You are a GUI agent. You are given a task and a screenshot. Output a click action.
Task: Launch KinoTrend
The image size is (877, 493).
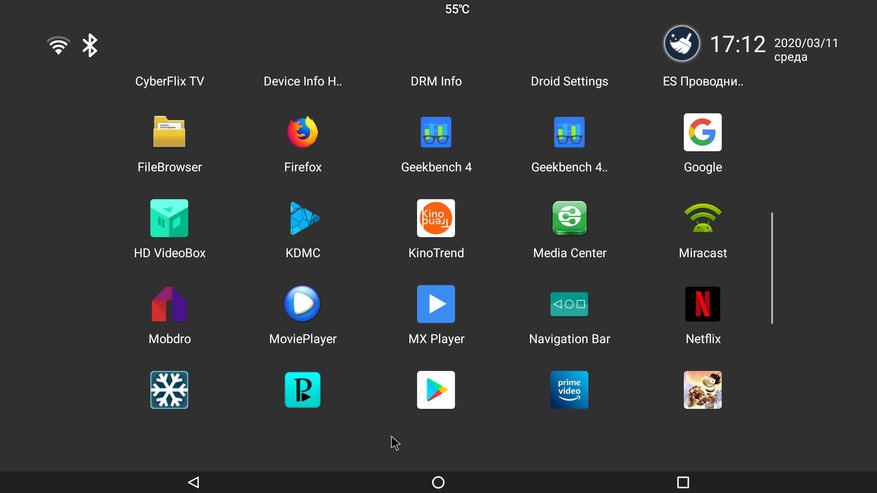pyautogui.click(x=436, y=218)
